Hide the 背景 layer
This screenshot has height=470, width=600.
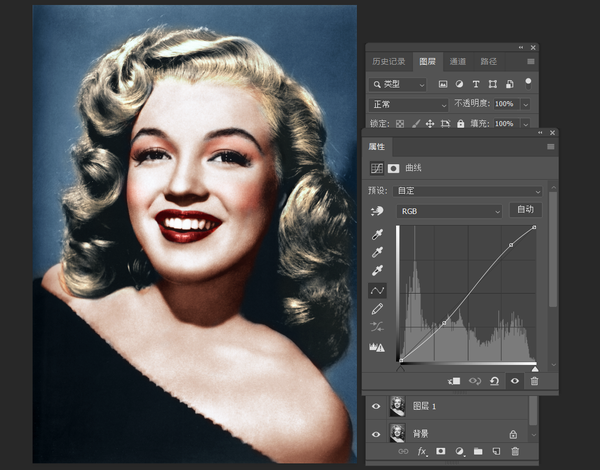point(376,434)
